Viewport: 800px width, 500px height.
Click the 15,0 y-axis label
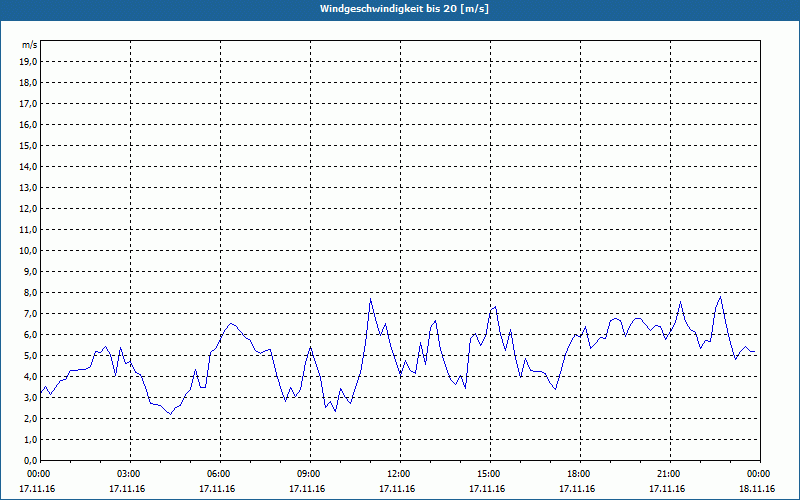point(28,145)
